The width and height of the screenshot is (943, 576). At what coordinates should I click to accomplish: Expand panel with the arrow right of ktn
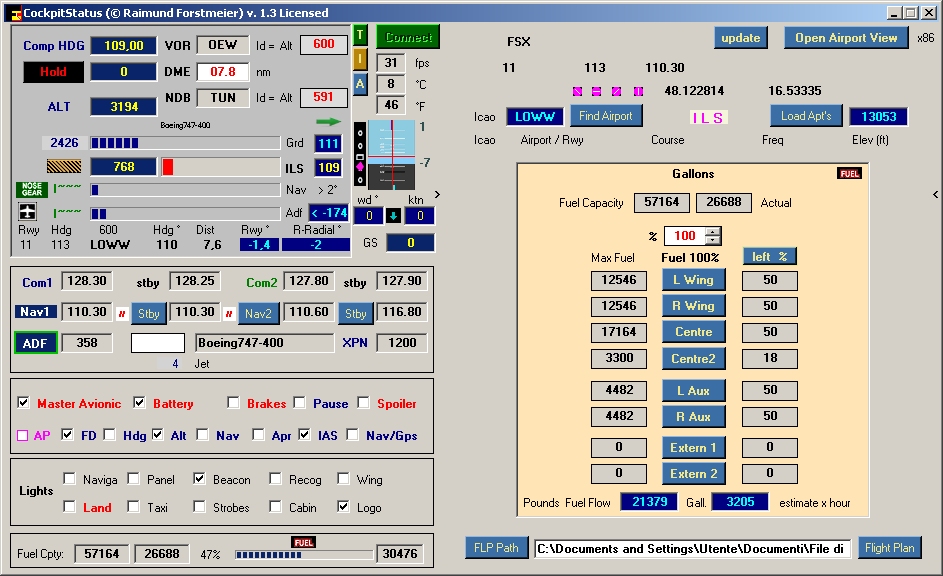pyautogui.click(x=437, y=194)
